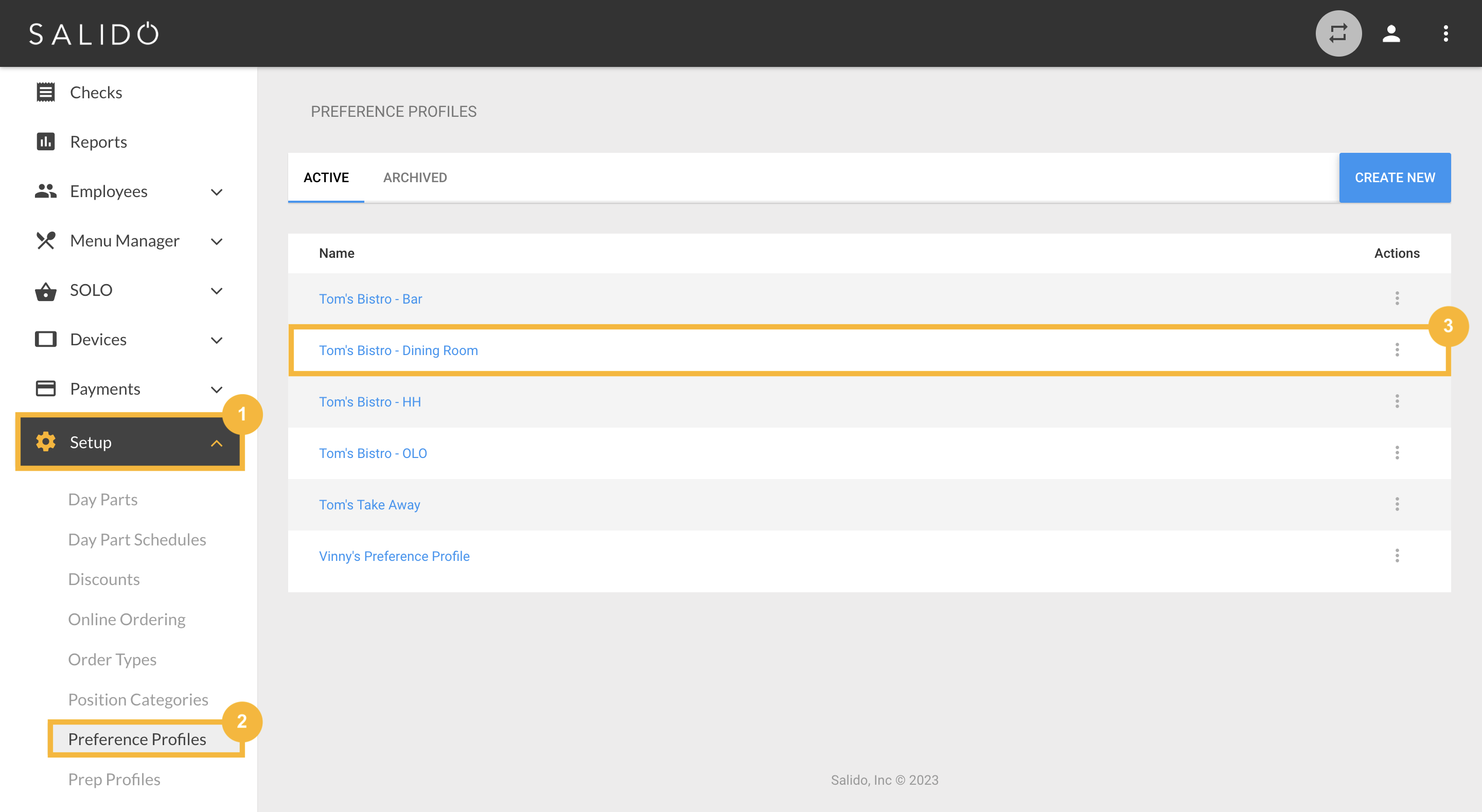Click the switch location arrows icon
This screenshot has height=812, width=1482.
[1338, 33]
